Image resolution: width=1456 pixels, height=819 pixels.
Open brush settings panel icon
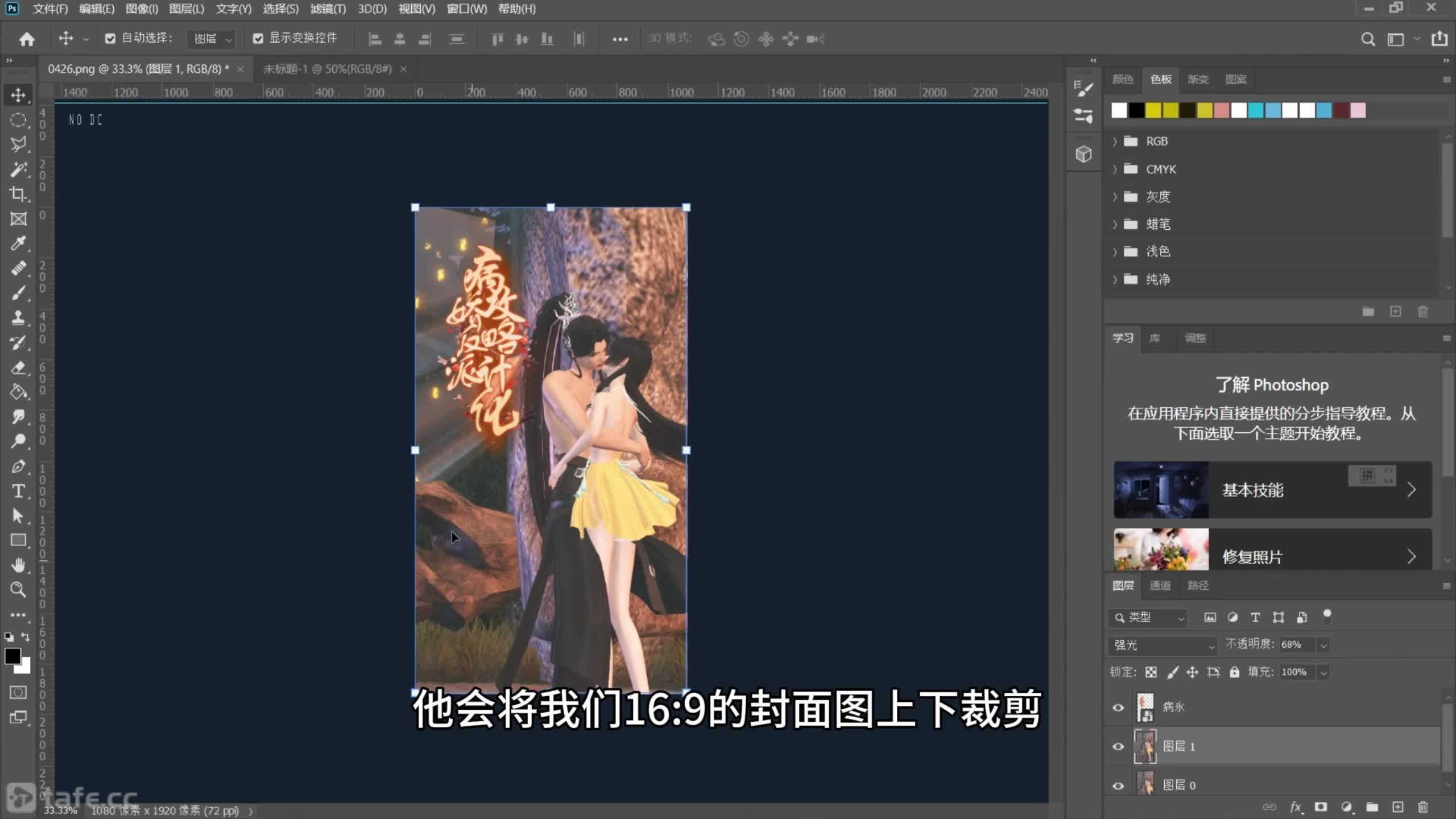point(1083,88)
